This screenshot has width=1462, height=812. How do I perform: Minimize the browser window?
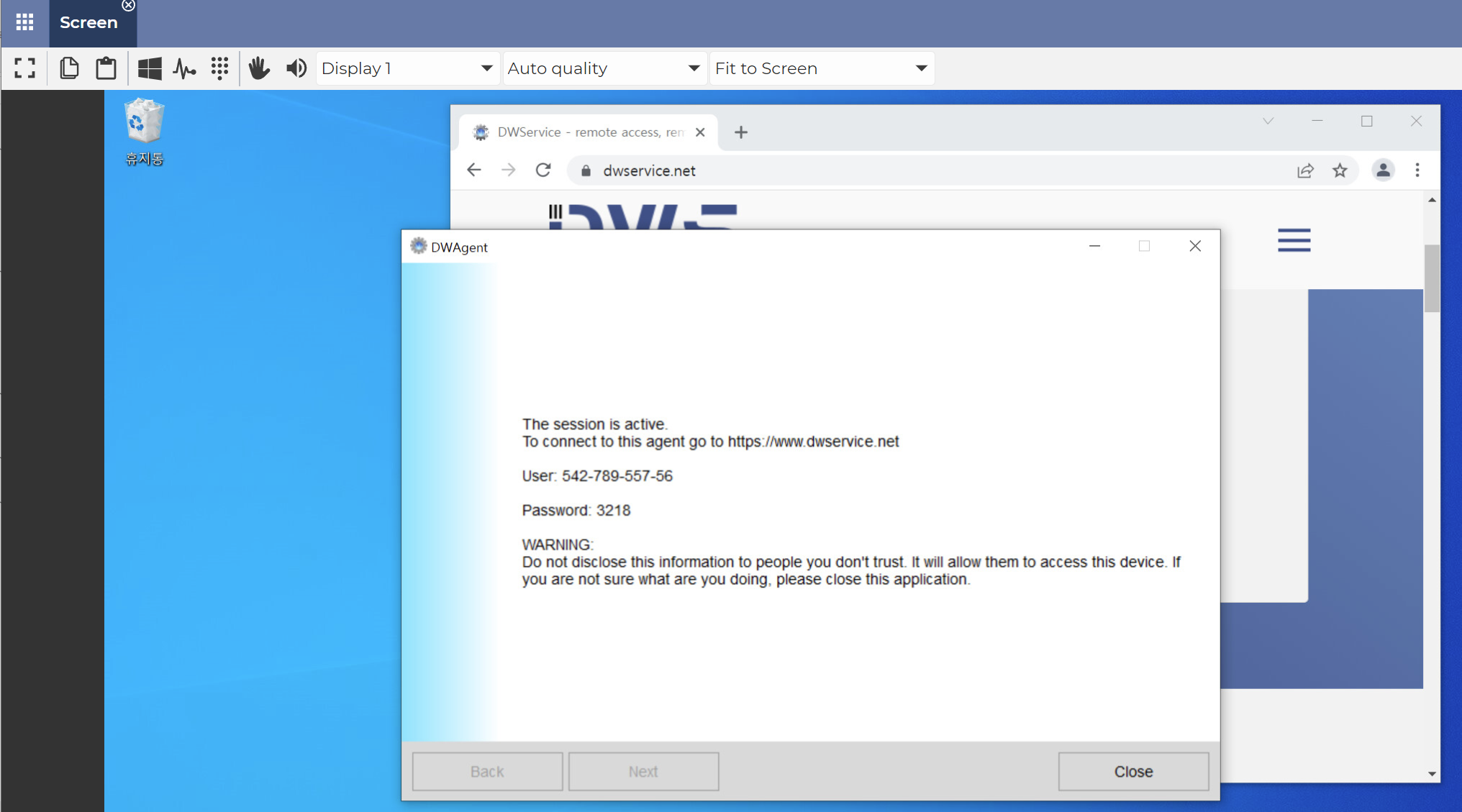point(1317,122)
